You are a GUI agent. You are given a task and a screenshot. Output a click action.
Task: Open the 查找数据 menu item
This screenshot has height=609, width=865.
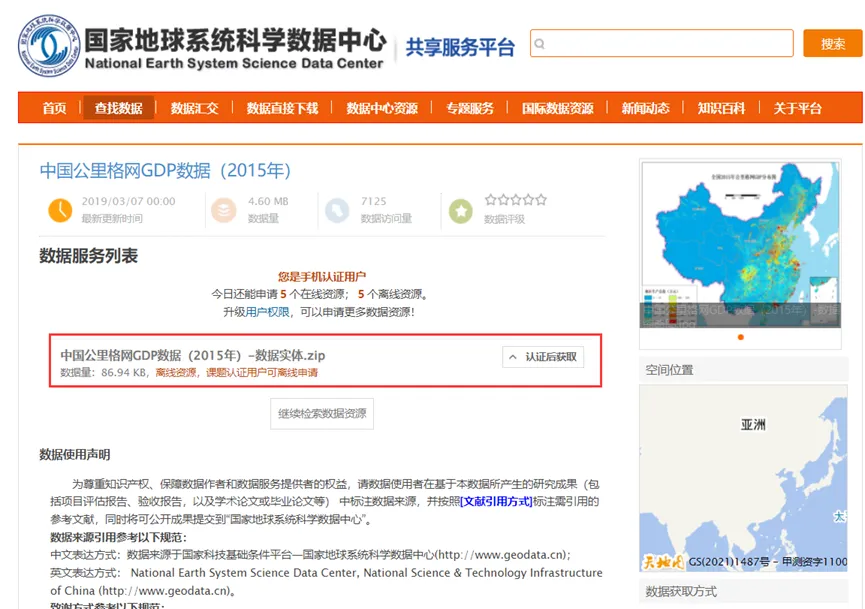click(x=119, y=108)
